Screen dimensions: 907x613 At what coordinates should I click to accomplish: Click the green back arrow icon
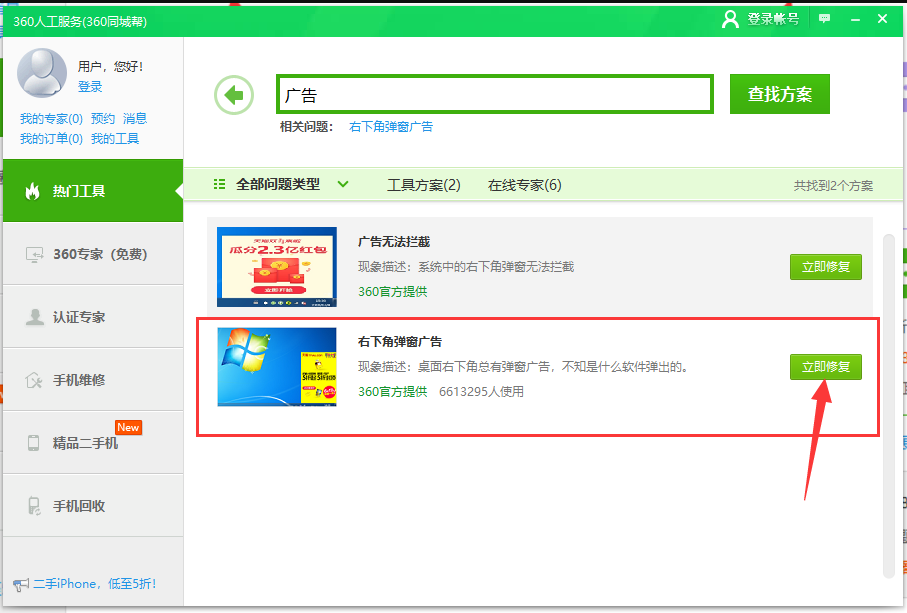coord(234,95)
